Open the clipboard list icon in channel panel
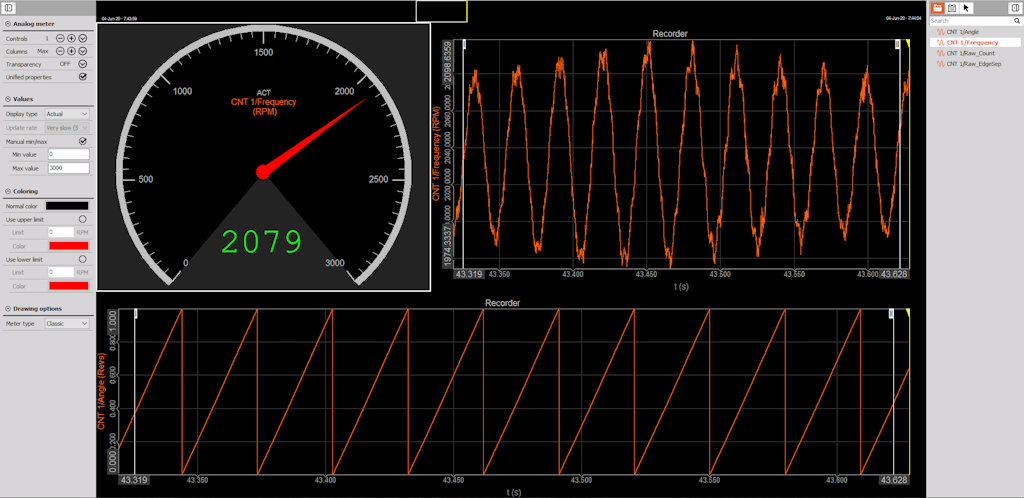Image resolution: width=1024 pixels, height=498 pixels. pos(952,8)
